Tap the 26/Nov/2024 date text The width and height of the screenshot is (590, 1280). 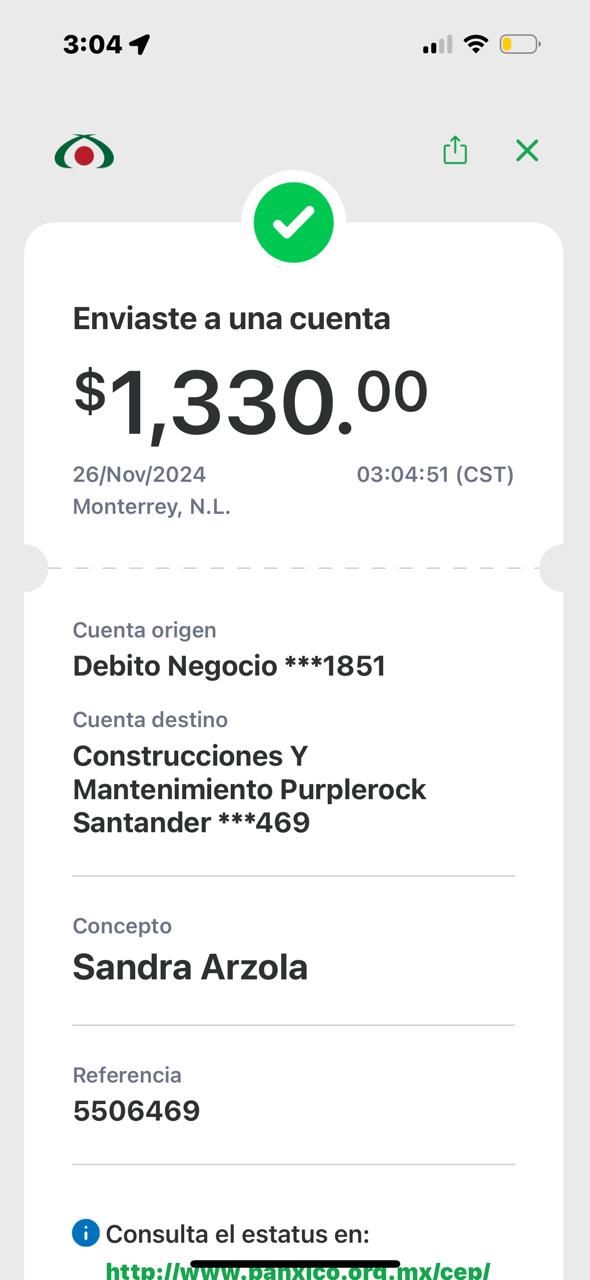pyautogui.click(x=139, y=474)
